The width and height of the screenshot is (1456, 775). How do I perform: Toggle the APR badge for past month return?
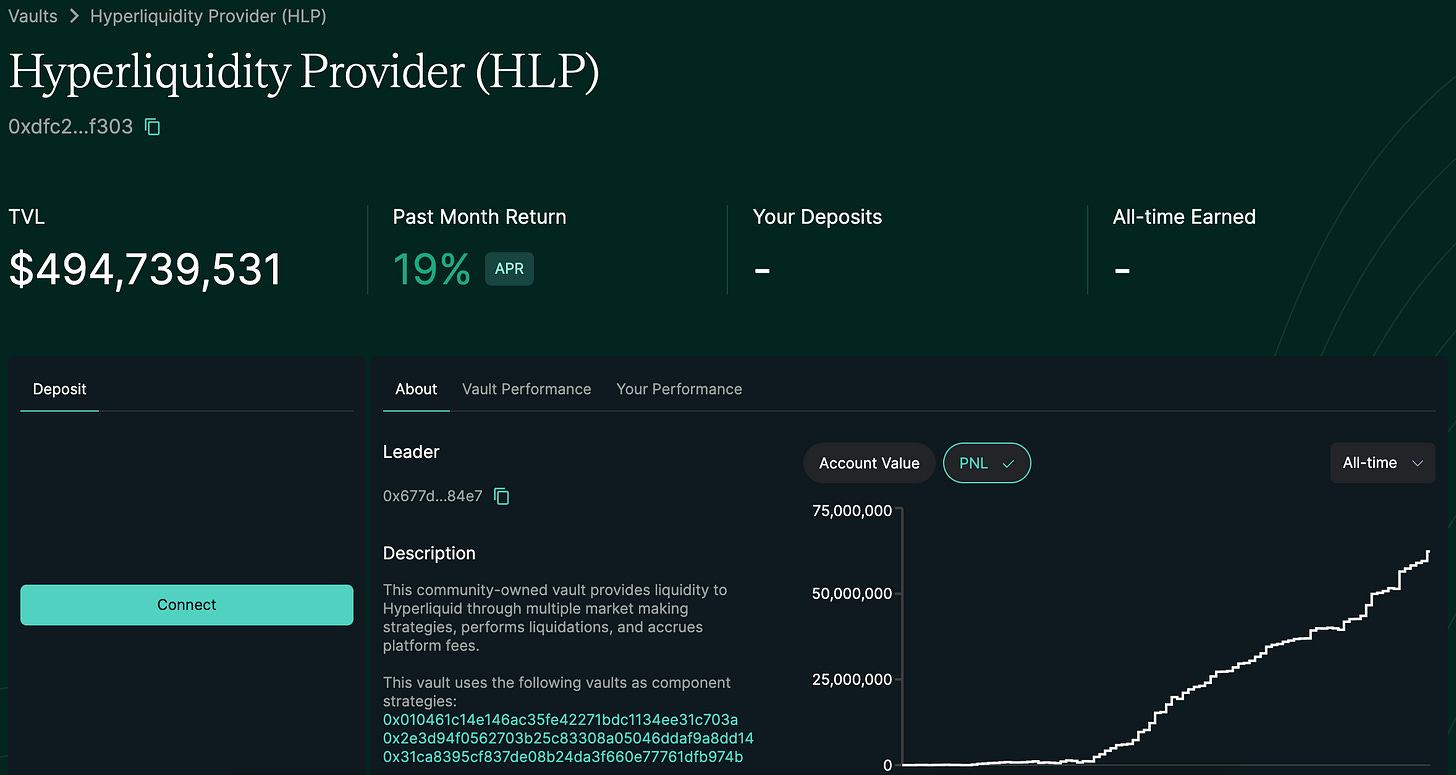(x=509, y=269)
